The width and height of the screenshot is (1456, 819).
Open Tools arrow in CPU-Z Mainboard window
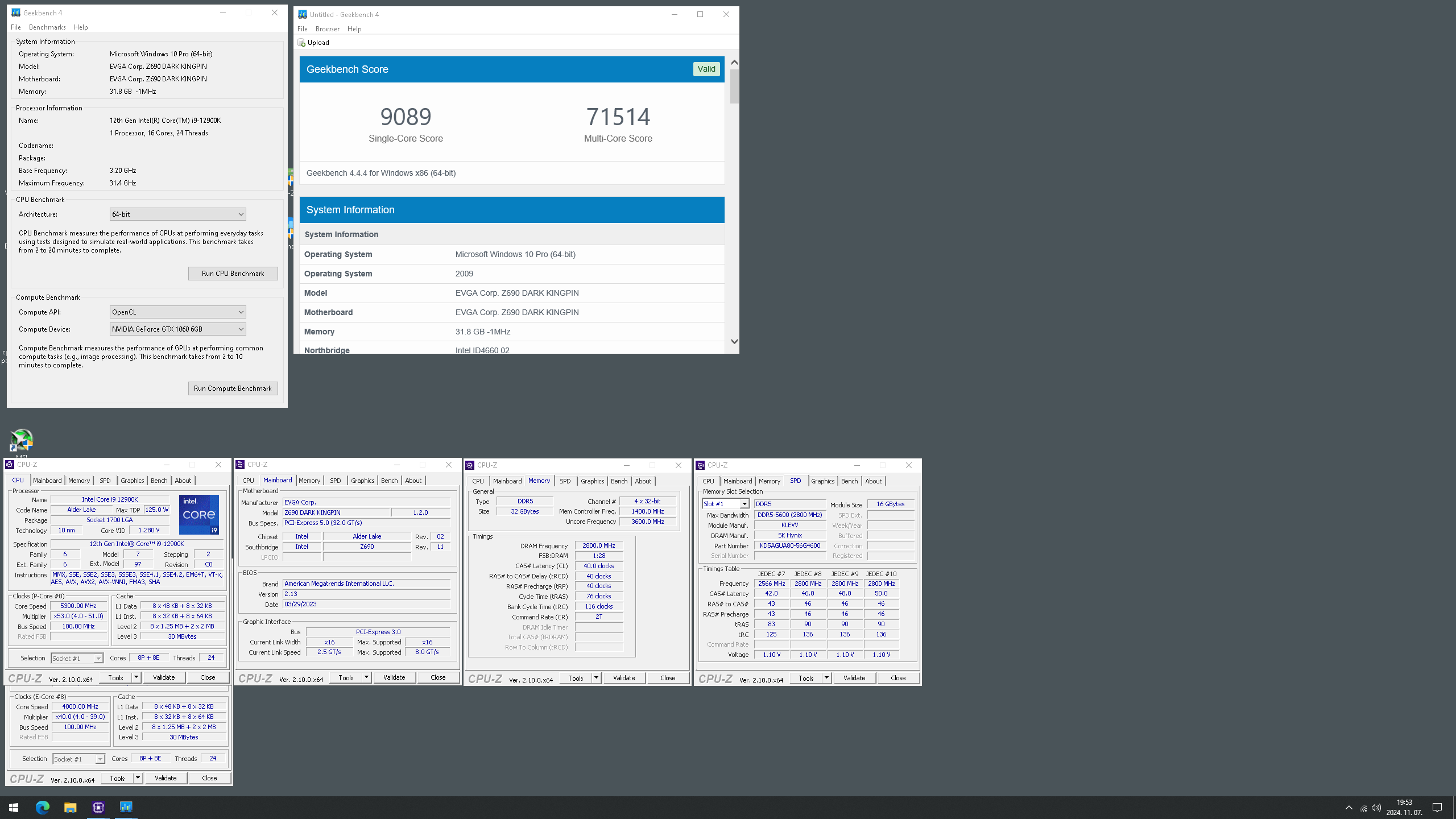pos(367,677)
